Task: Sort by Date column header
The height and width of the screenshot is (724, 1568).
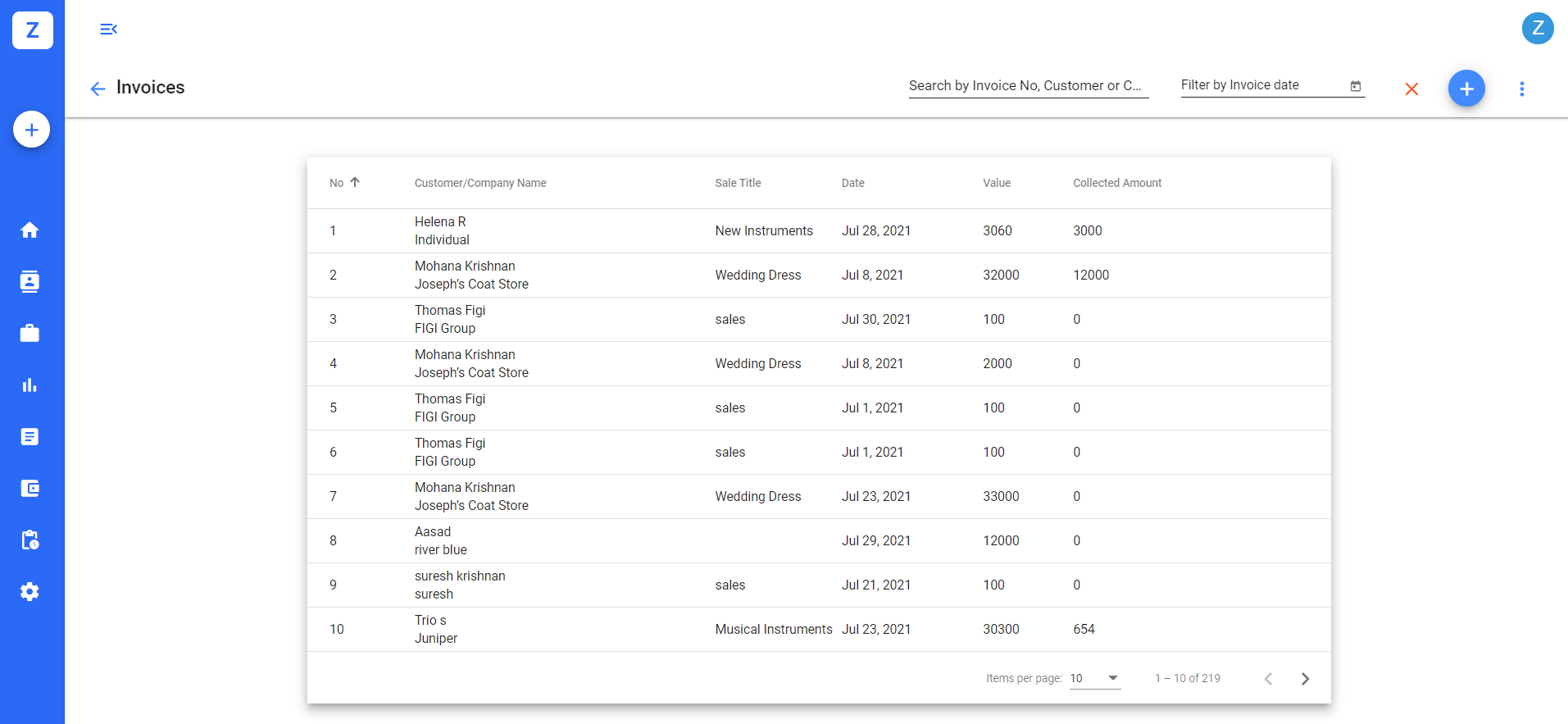Action: 853,183
